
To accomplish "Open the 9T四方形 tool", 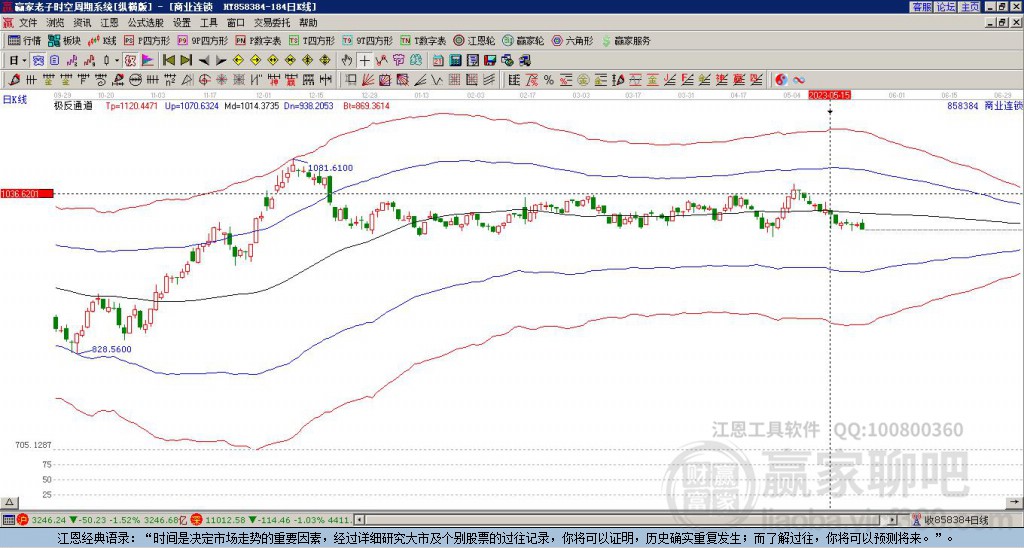I will pos(368,40).
